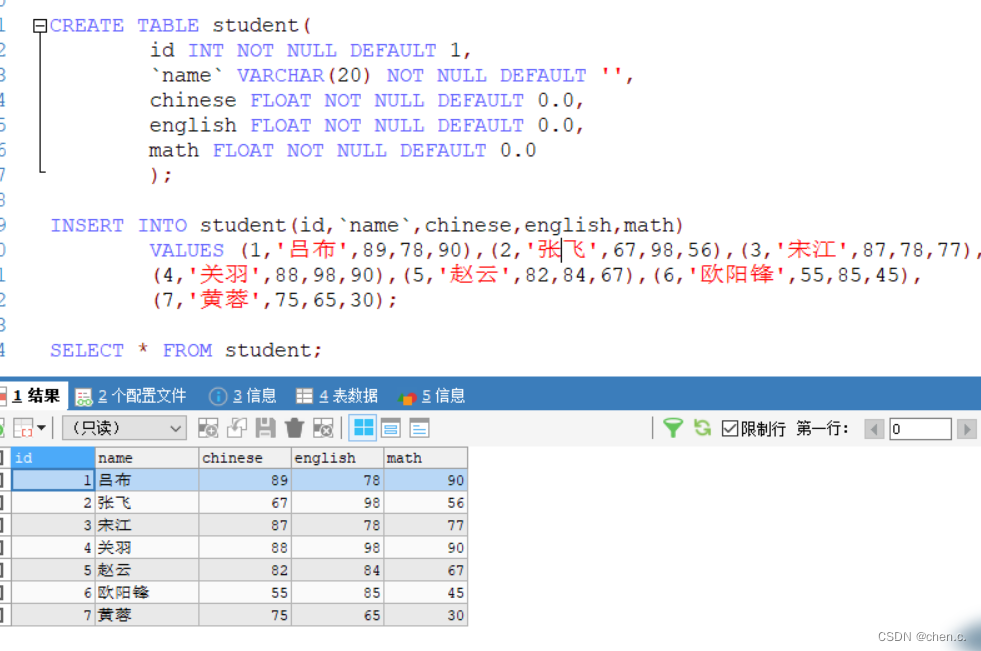The width and height of the screenshot is (981, 651).
Task: Click math score 30 for 黄蓉
Action: tap(425, 615)
